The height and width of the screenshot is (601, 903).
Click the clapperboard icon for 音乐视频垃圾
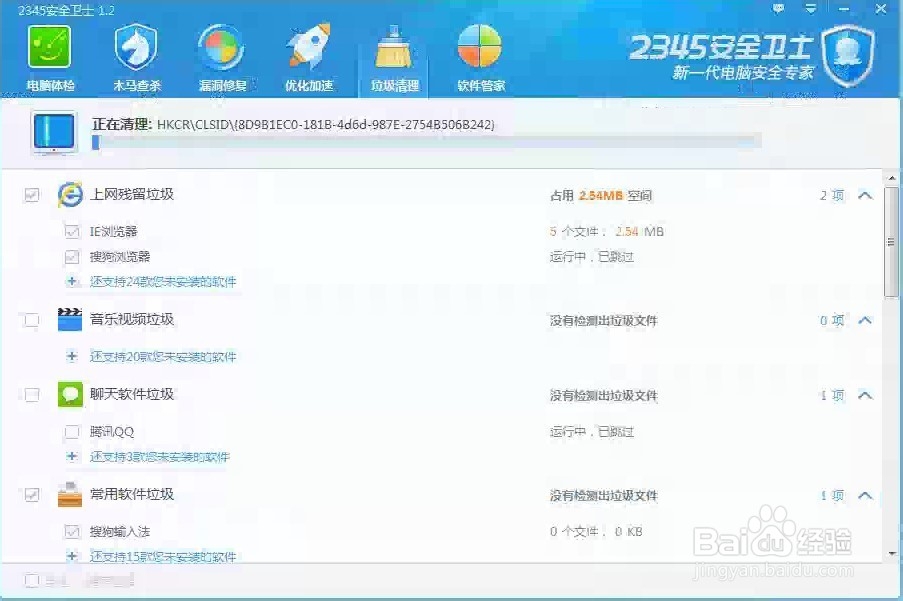70,319
